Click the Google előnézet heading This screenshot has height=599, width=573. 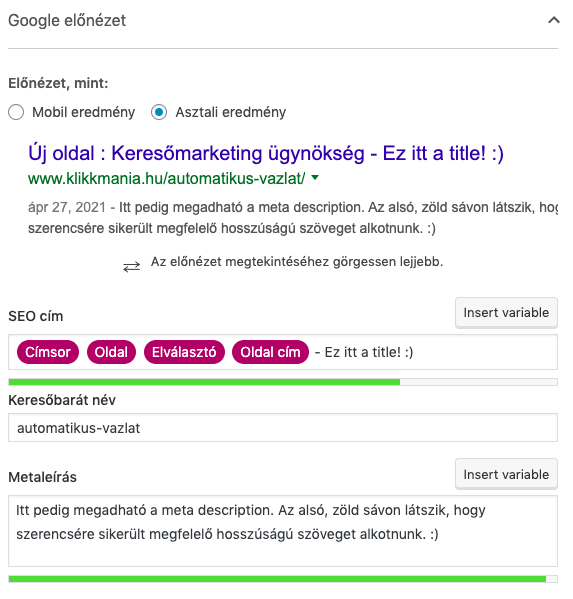[67, 21]
